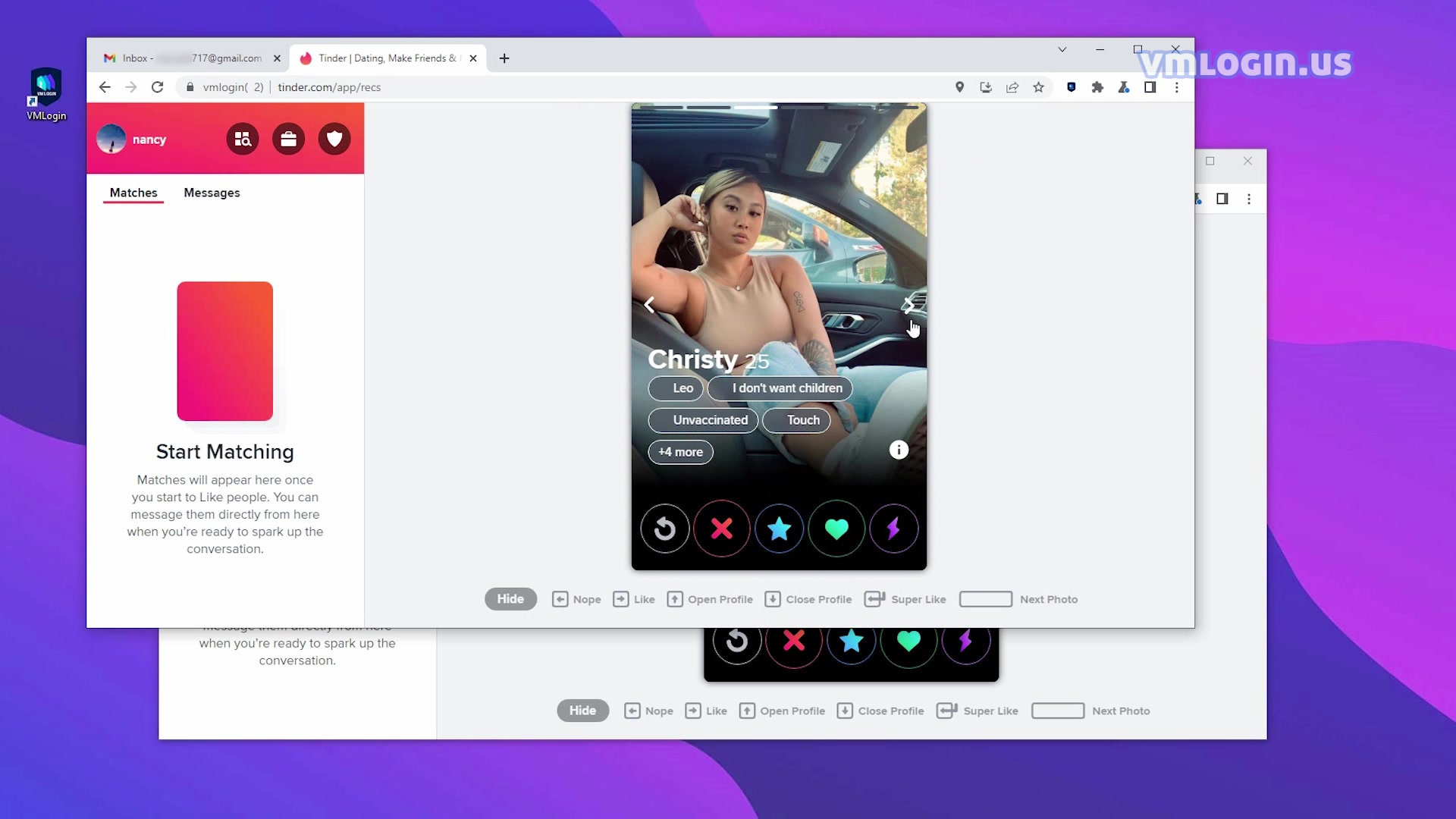Switch to the Gmail Inbox tab
The width and height of the screenshot is (1456, 819).
click(x=192, y=58)
